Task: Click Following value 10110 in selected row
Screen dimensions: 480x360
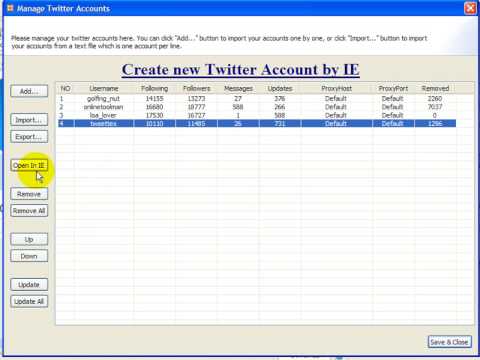Action: (x=154, y=124)
